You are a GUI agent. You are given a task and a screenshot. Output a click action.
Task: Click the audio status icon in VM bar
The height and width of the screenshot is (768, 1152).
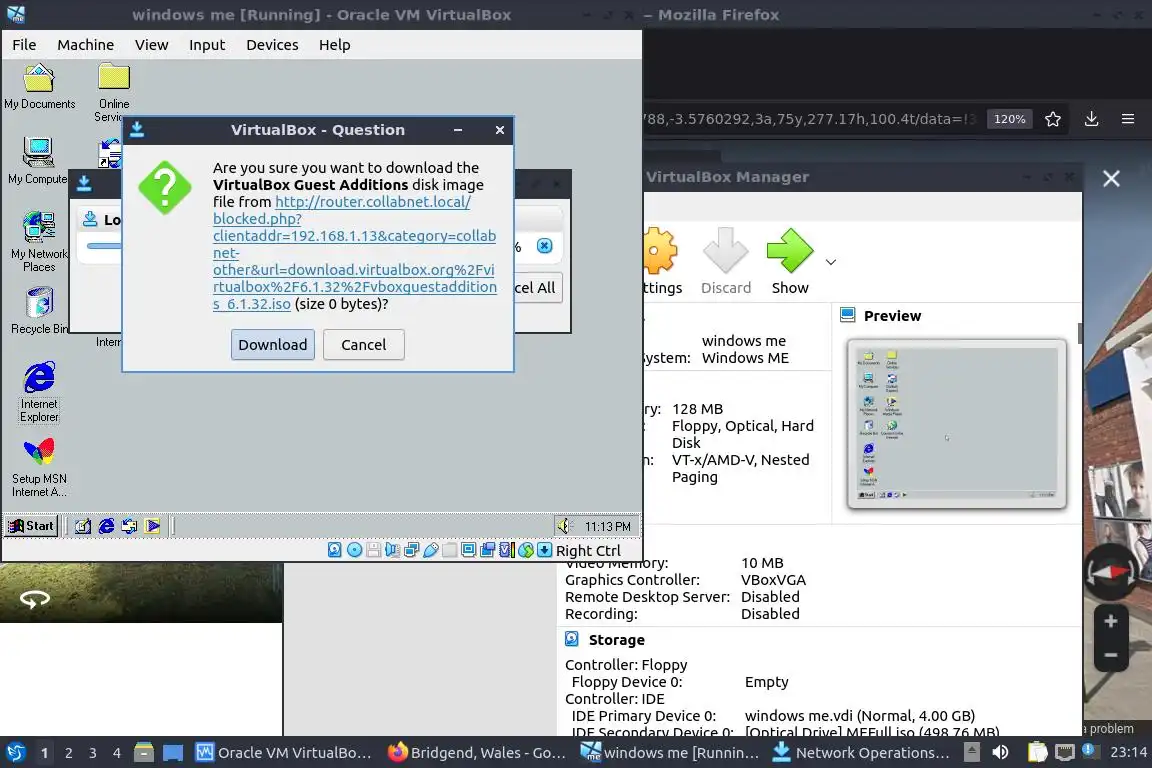(392, 550)
